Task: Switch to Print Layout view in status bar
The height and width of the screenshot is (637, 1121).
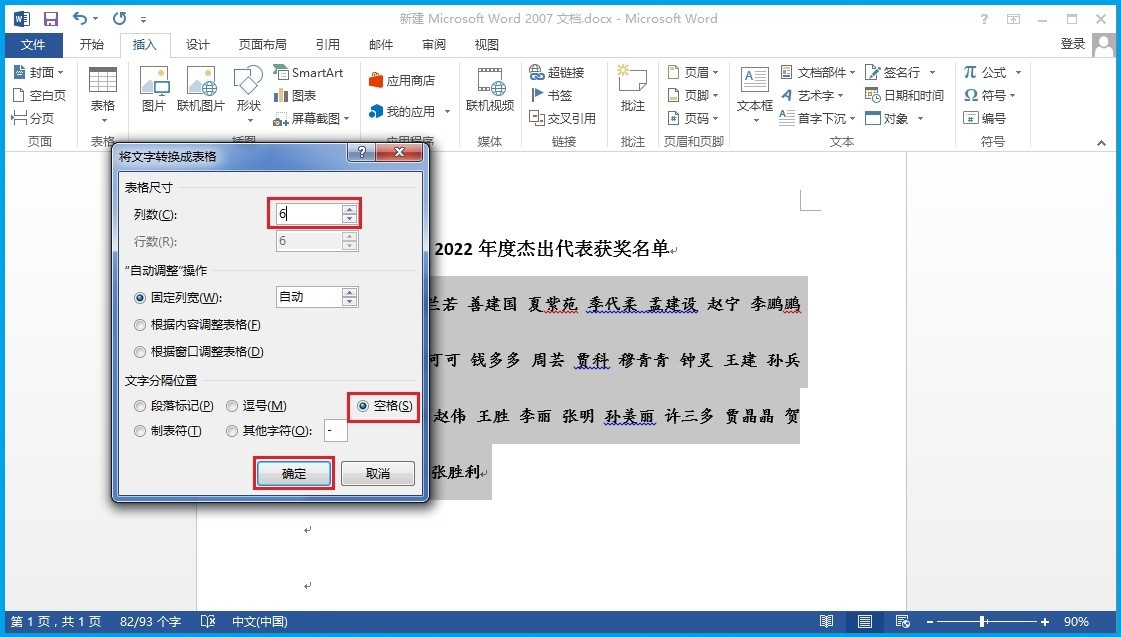Action: click(864, 621)
